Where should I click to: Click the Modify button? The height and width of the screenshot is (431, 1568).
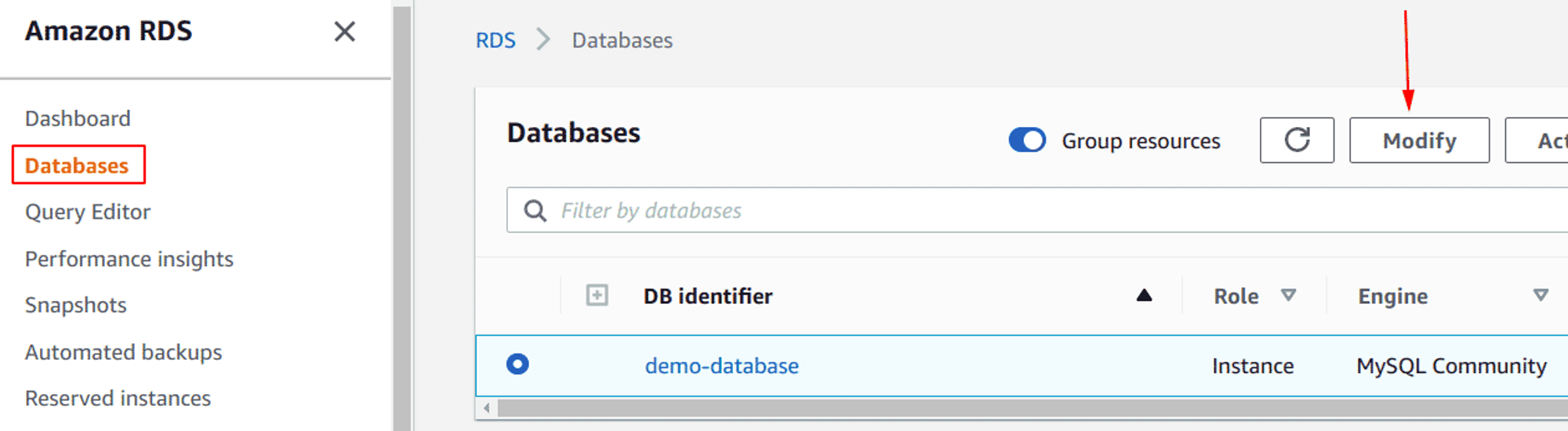(x=1419, y=140)
